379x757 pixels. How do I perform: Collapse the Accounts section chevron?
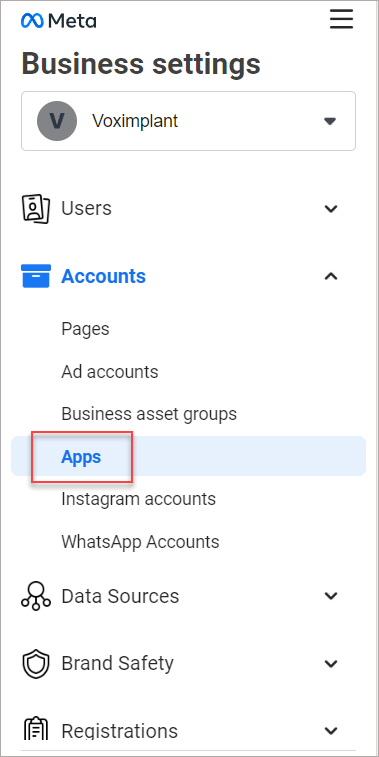click(331, 276)
